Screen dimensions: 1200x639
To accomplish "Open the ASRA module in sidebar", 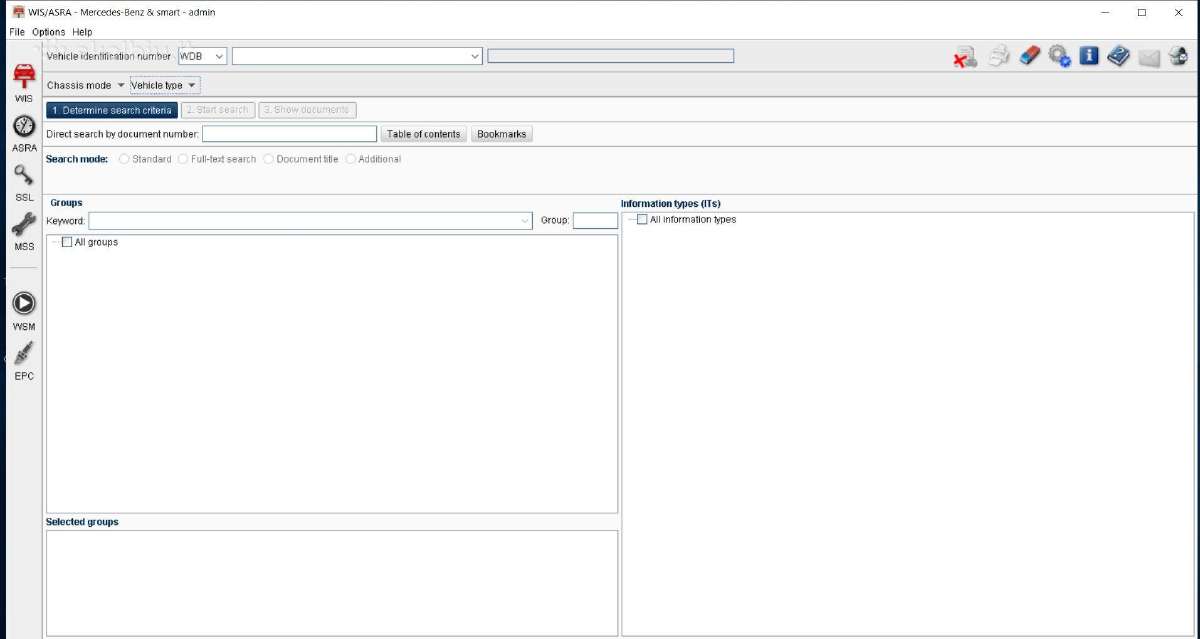I will point(24,133).
